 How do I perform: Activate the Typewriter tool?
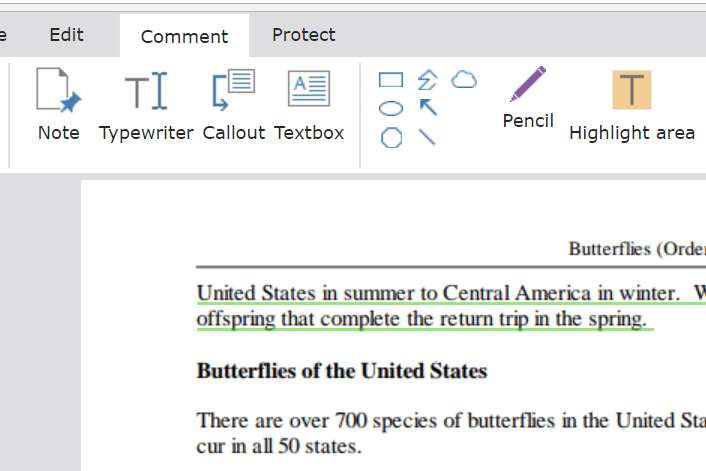tap(146, 104)
